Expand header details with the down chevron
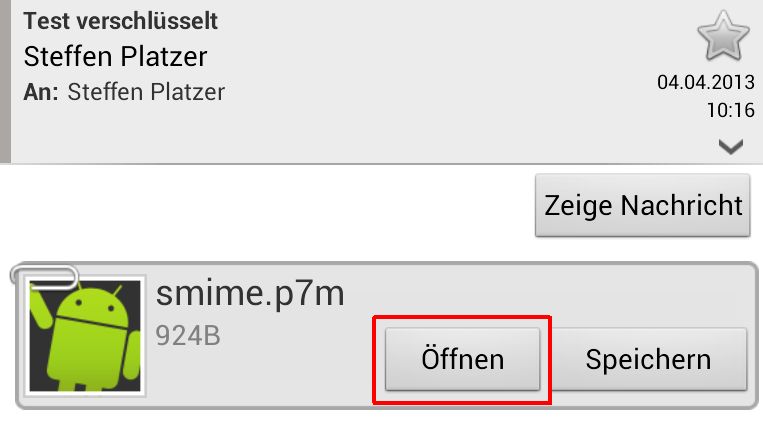The height and width of the screenshot is (428, 763). [x=731, y=147]
